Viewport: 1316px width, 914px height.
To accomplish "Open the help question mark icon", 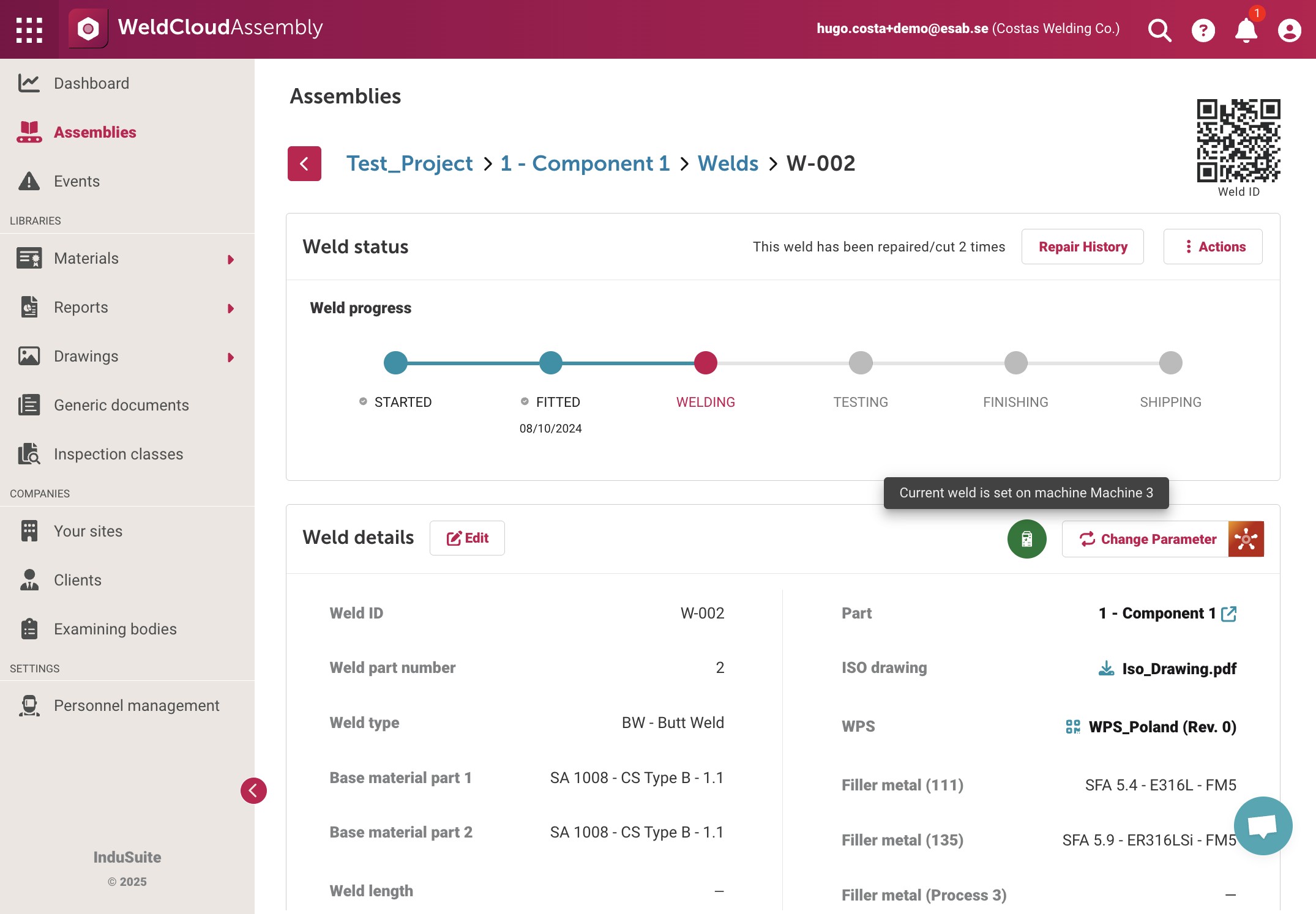I will pyautogui.click(x=1203, y=29).
